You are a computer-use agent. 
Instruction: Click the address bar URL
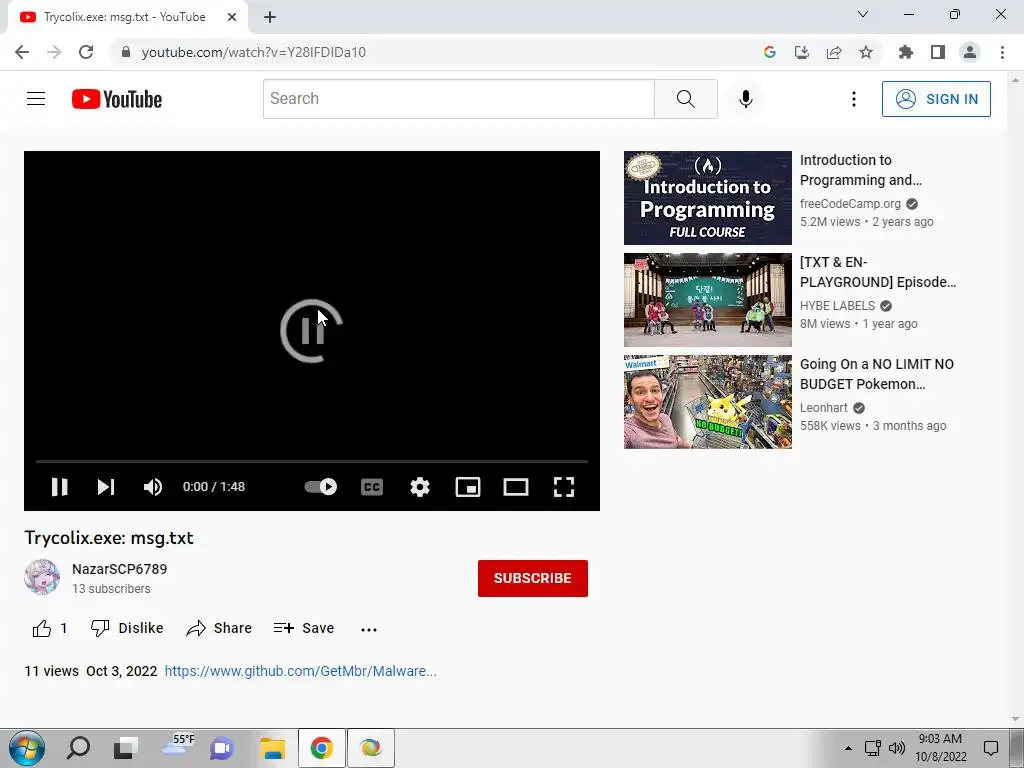tap(253, 52)
